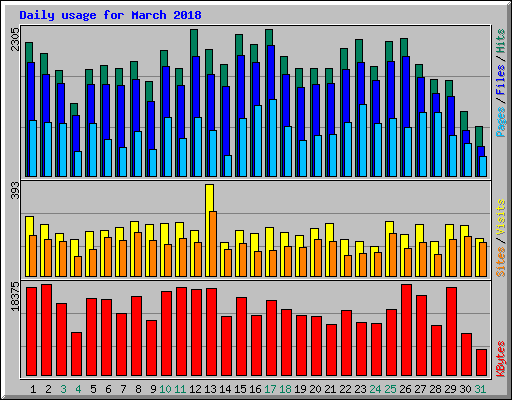Select day 17 on the x-axis
The height and width of the screenshot is (400, 512).
click(x=270, y=389)
